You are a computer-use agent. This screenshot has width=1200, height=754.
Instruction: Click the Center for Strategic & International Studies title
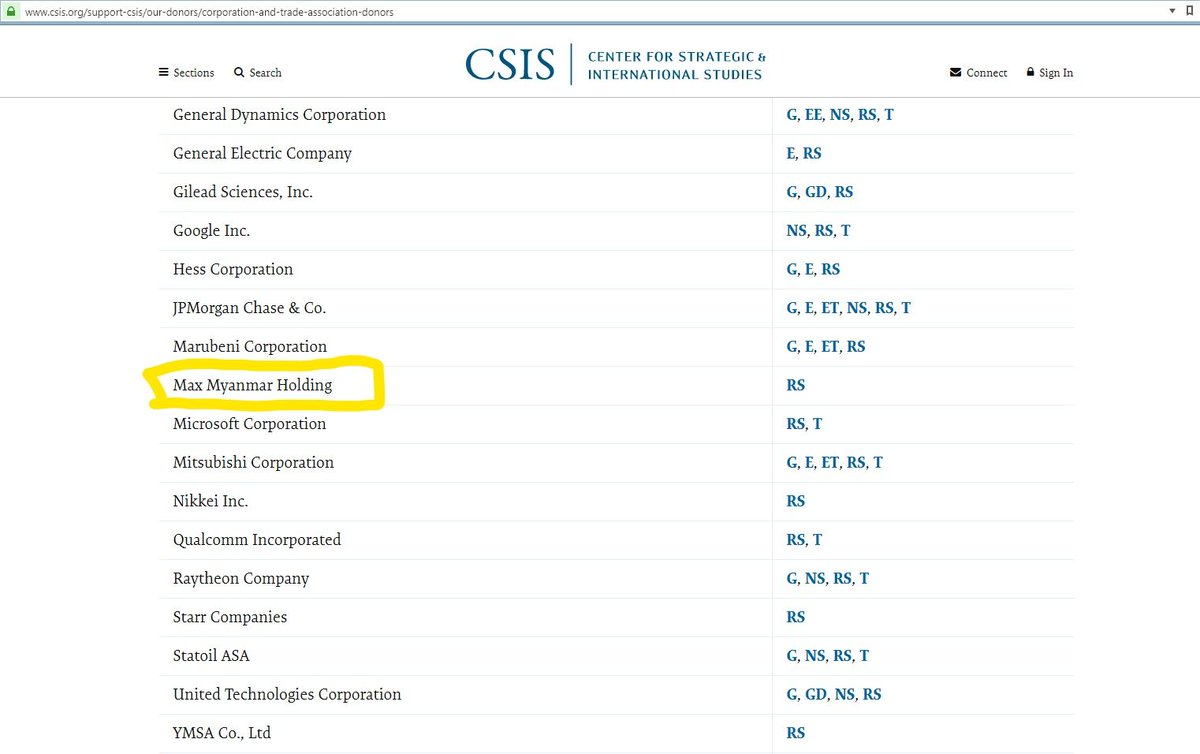point(677,65)
